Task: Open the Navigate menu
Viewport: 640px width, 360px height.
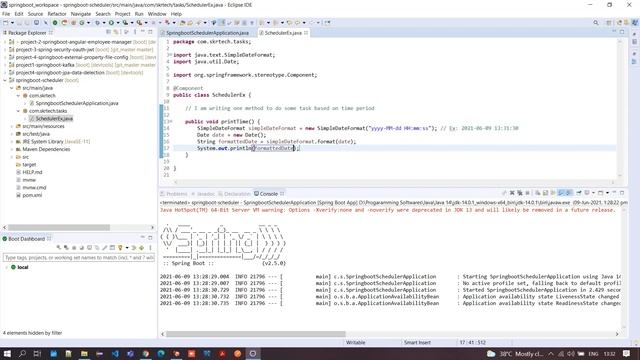Action: coord(81,14)
